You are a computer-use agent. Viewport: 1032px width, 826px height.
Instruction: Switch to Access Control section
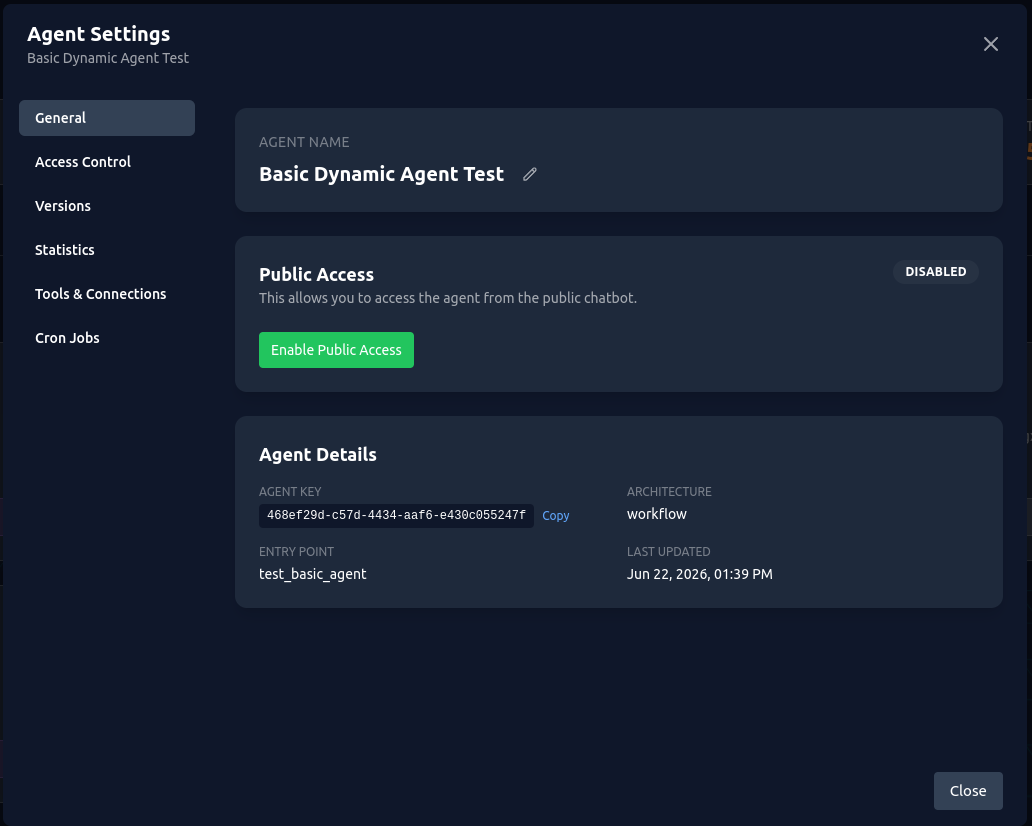coord(107,162)
